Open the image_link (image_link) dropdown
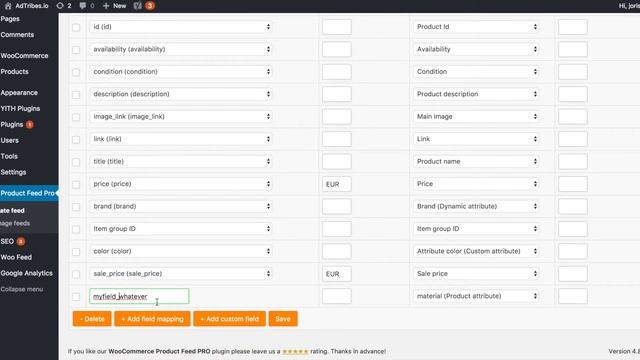Viewport: 640px width, 360px height. 181,117
